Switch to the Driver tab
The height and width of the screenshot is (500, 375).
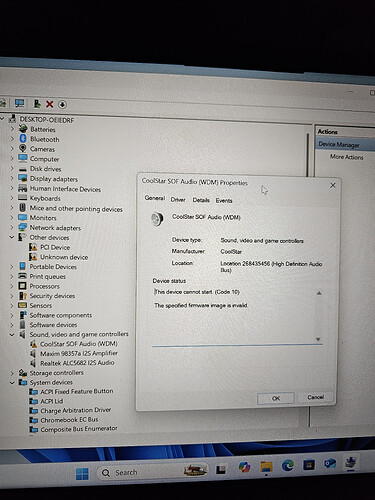coord(178,200)
